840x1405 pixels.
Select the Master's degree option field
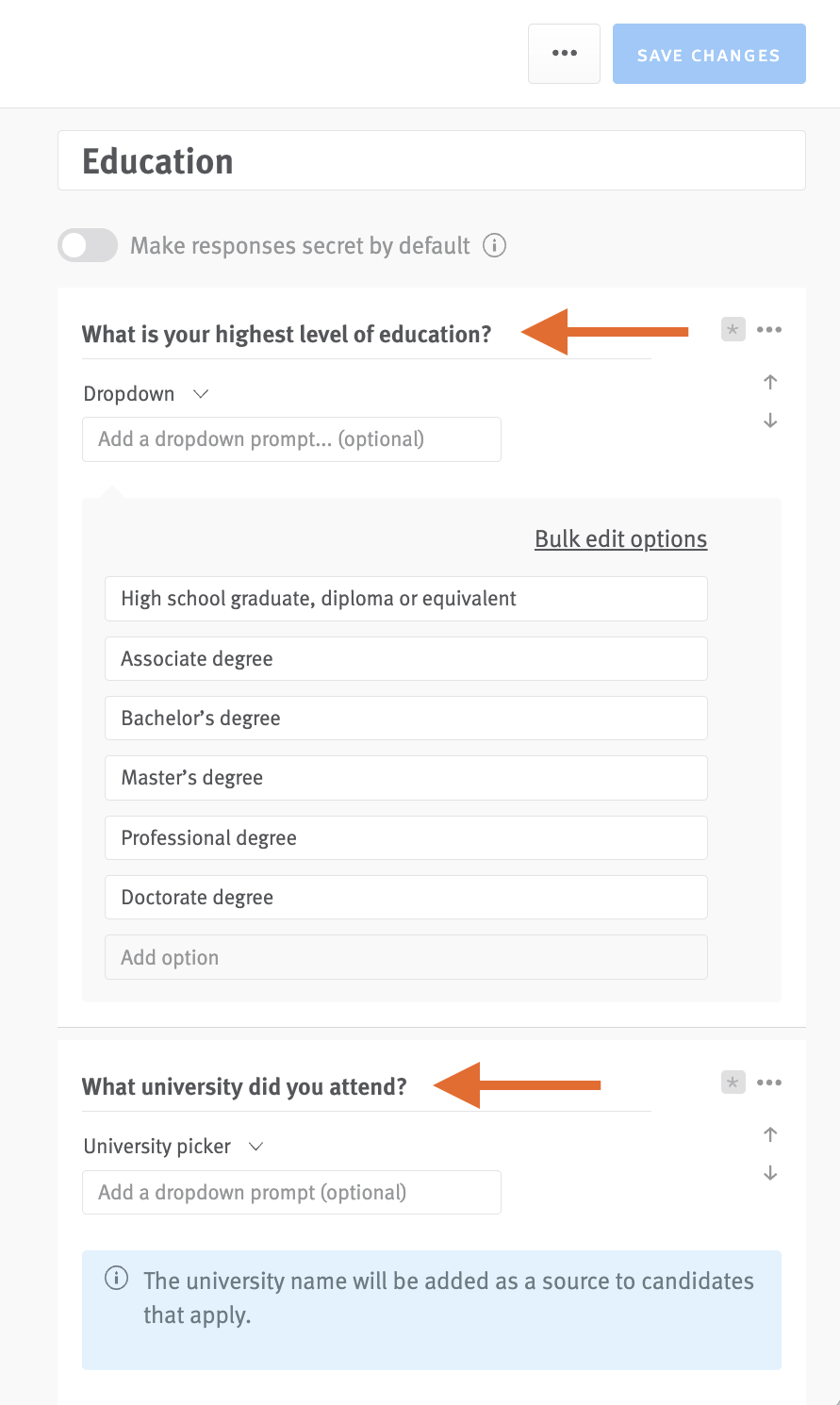pos(405,777)
